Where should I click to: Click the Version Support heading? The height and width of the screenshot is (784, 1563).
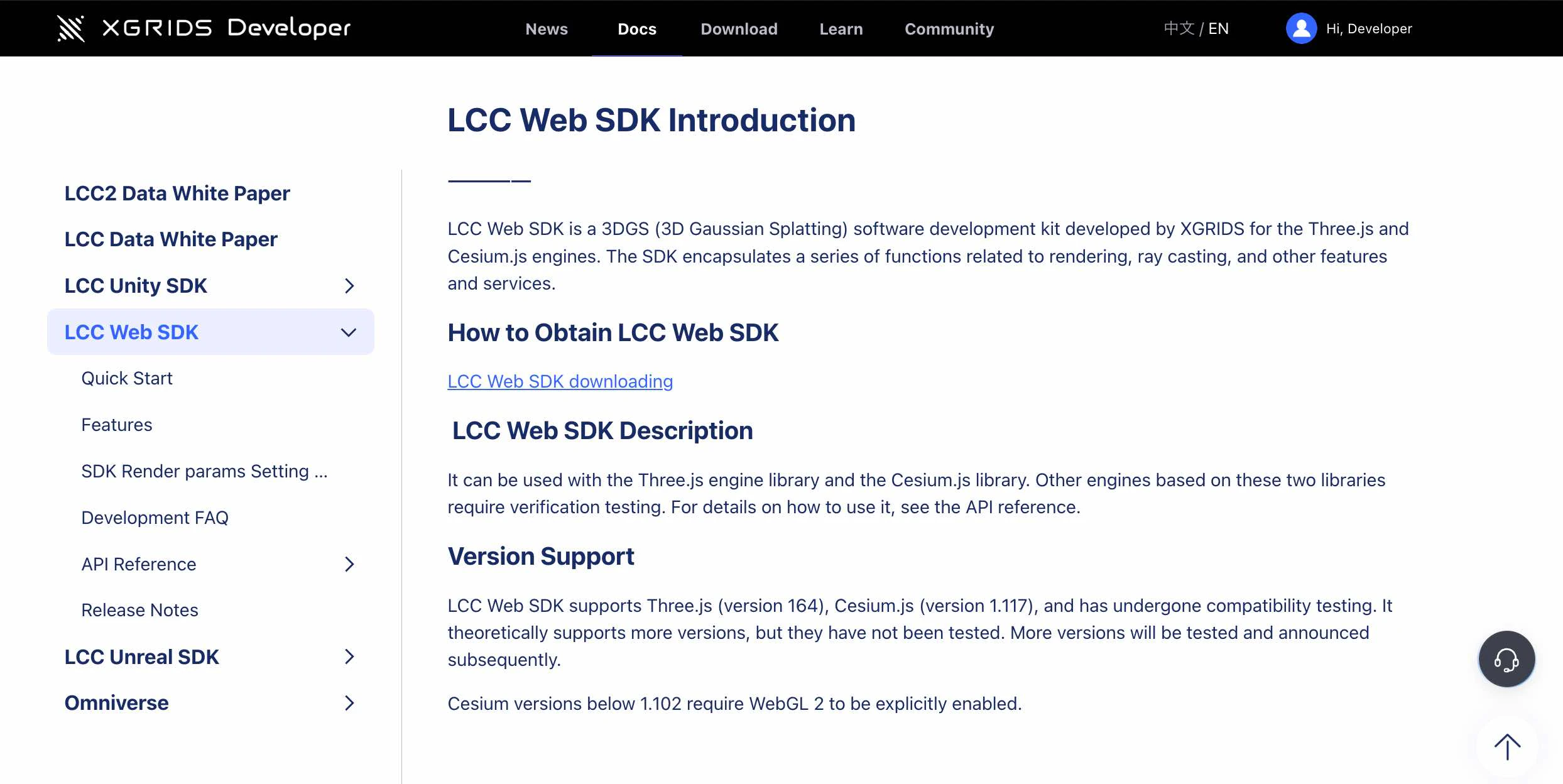pyautogui.click(x=541, y=557)
